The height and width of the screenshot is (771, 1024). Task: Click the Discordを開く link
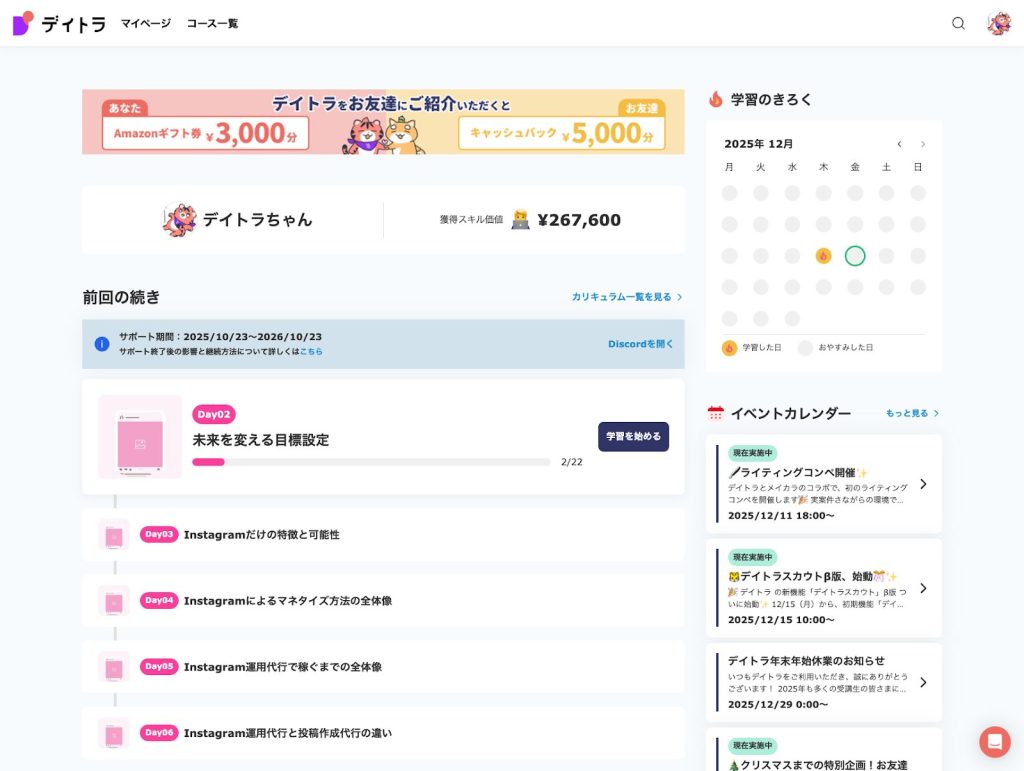[640, 344]
